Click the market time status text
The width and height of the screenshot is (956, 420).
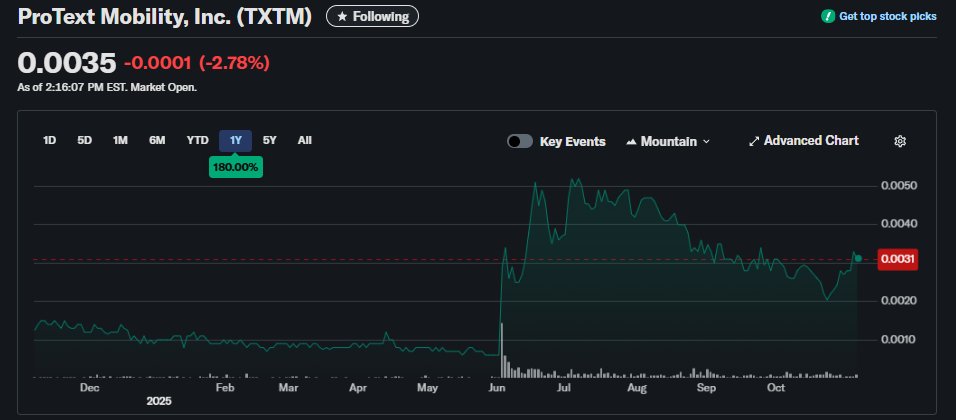(107, 87)
